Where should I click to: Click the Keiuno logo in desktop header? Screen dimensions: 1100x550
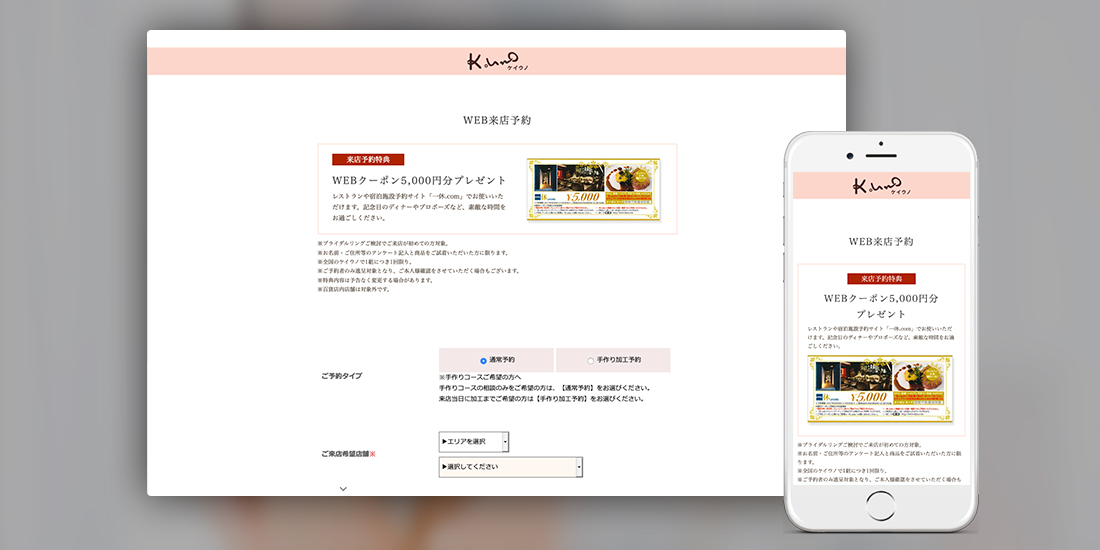click(x=496, y=62)
